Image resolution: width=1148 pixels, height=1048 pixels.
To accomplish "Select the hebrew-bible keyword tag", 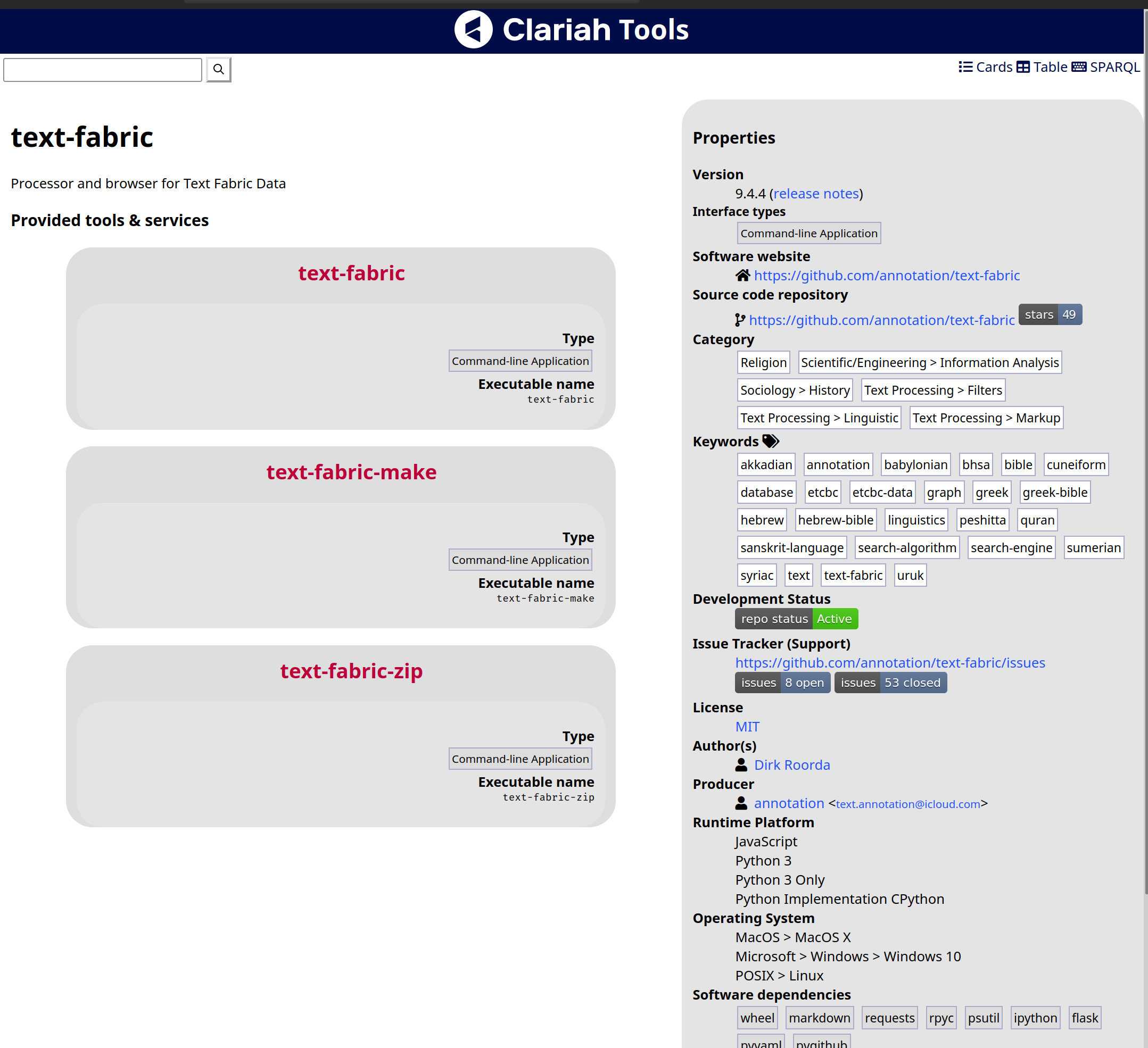I will click(x=835, y=520).
